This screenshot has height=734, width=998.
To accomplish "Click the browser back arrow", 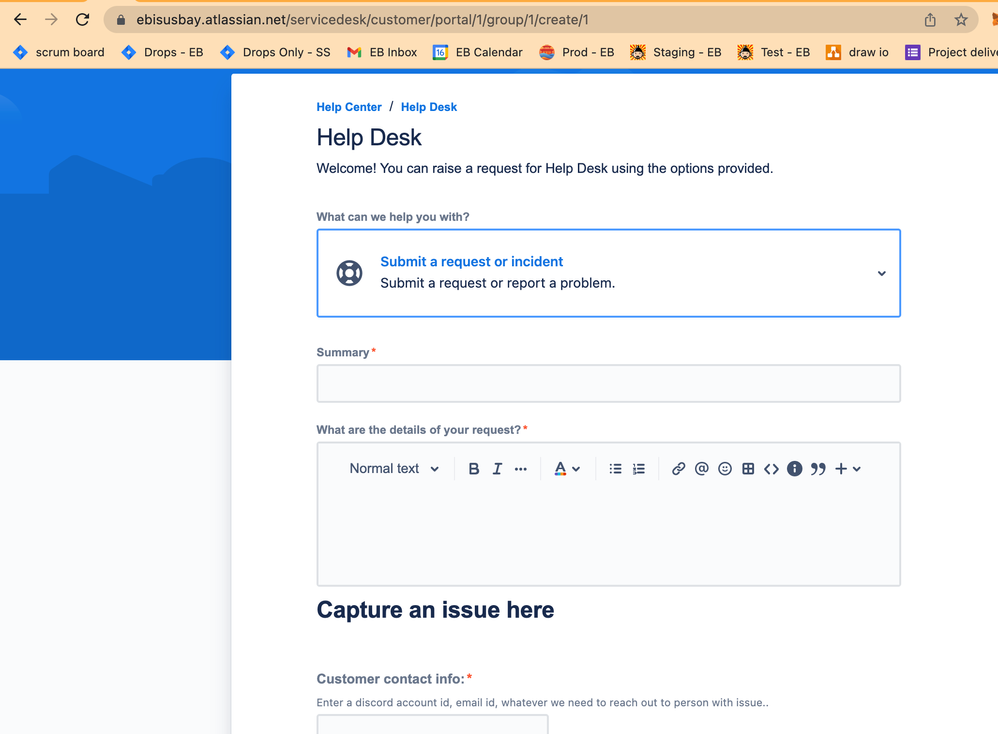I will coord(20,20).
